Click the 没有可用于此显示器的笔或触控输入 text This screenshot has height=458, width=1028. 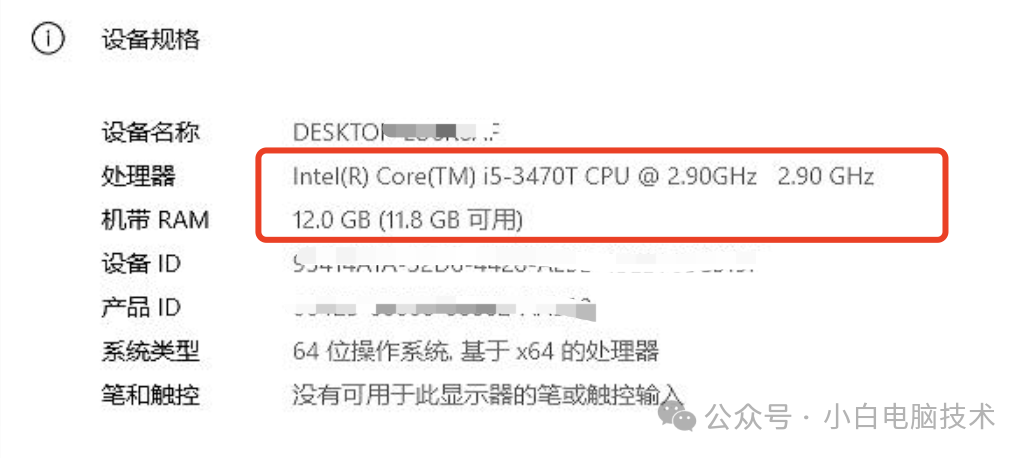coord(487,395)
